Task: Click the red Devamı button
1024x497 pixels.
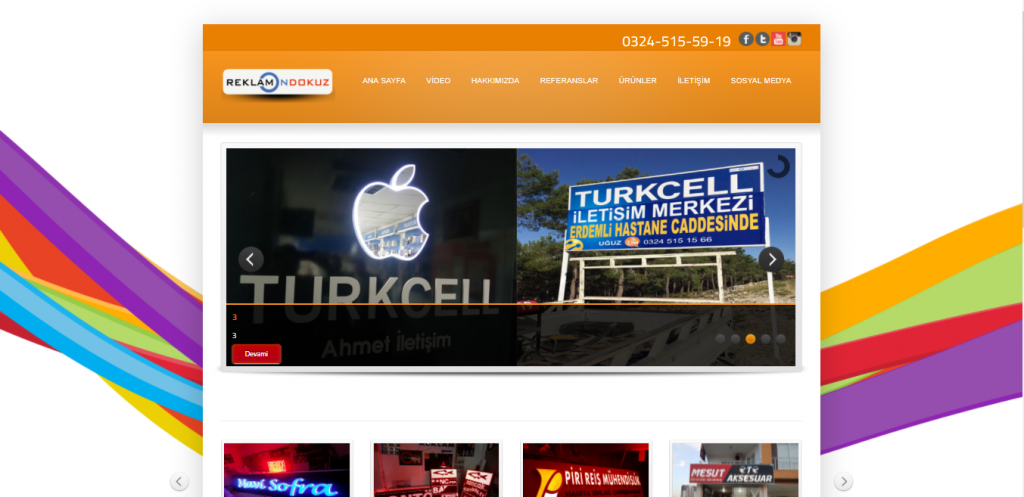Action: [x=257, y=354]
